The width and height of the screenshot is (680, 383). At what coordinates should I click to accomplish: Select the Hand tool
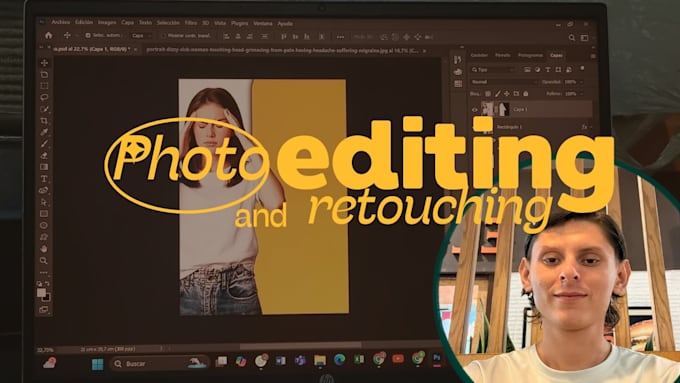(x=44, y=249)
